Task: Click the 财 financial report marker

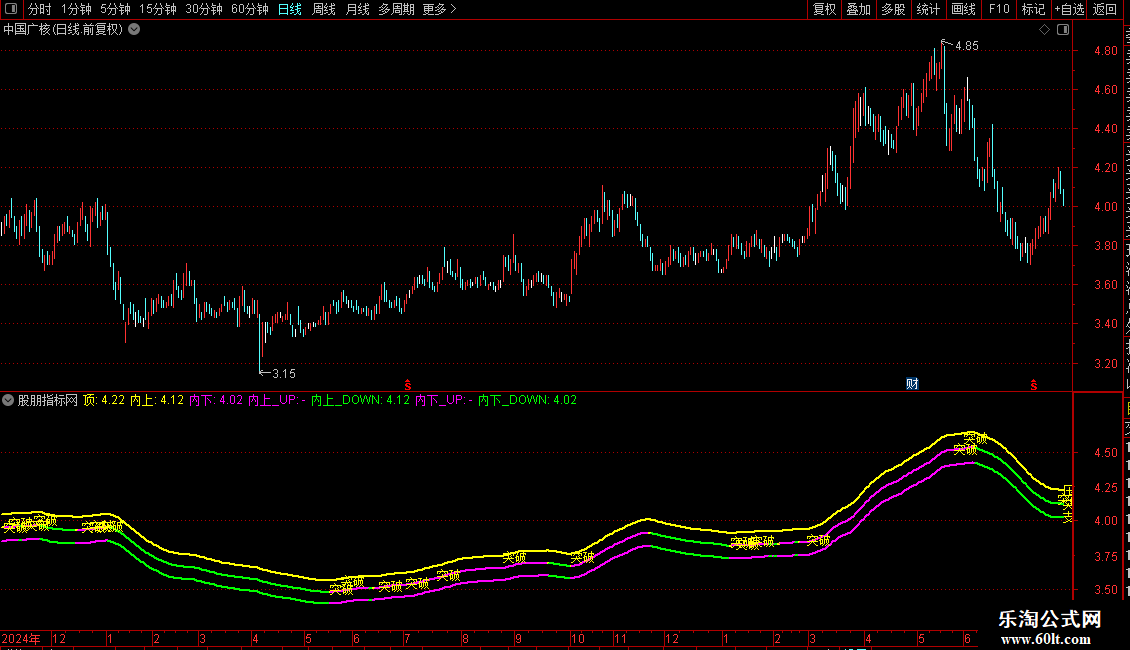Action: tap(912, 383)
